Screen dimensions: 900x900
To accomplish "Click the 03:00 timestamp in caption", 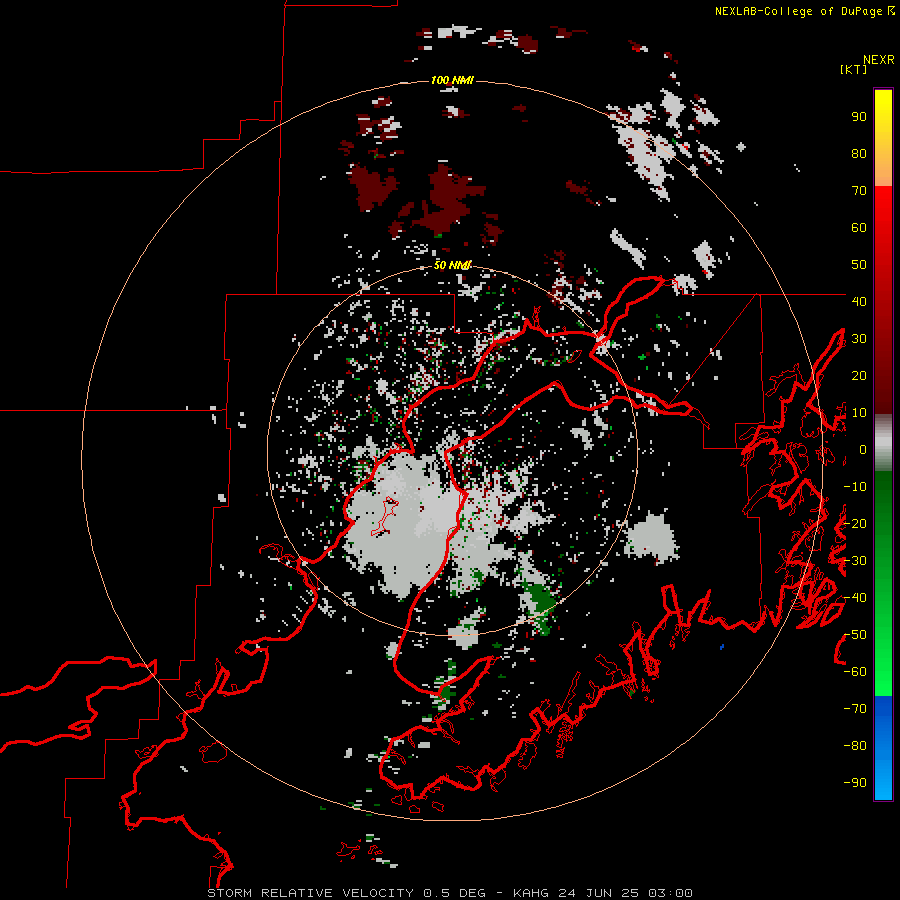I will (670, 893).
